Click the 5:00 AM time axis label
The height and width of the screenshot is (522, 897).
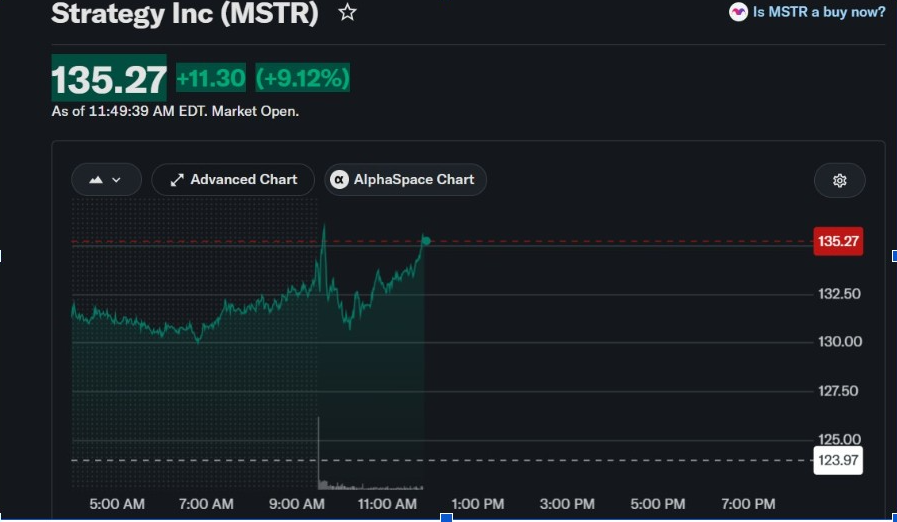(117, 504)
